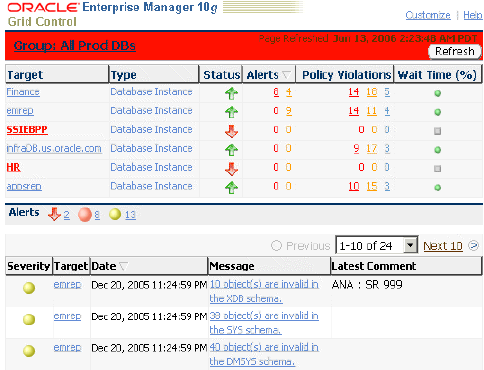484x370 pixels.
Task: Click the Wait Time (%) column header
Action: pyautogui.click(x=437, y=75)
